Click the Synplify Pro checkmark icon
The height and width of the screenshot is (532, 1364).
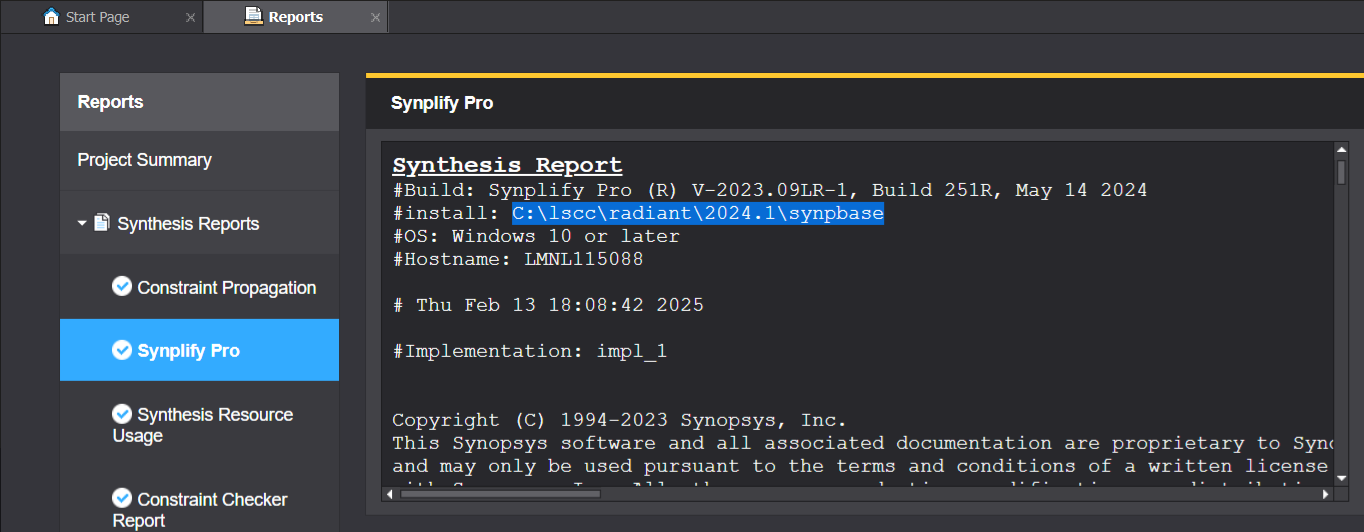(x=122, y=350)
